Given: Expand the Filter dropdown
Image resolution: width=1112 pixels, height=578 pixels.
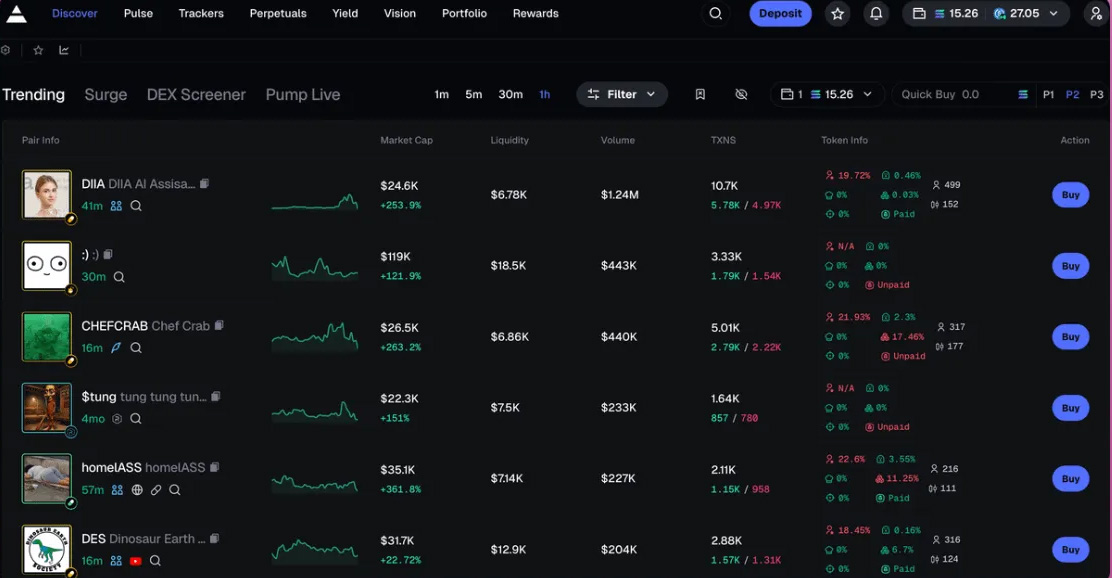Looking at the screenshot, I should pyautogui.click(x=621, y=94).
